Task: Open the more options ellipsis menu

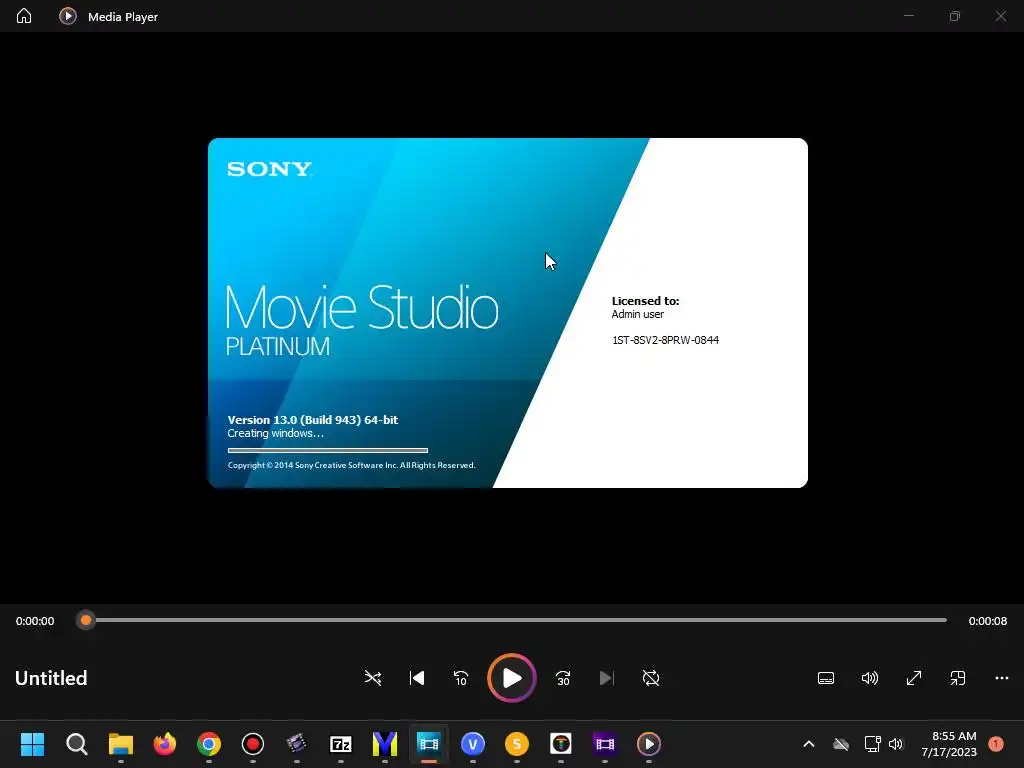Action: [1002, 678]
